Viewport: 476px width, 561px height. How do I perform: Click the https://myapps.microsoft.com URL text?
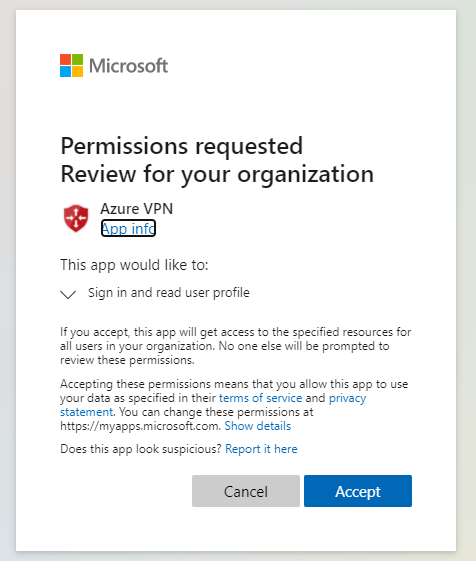[140, 426]
